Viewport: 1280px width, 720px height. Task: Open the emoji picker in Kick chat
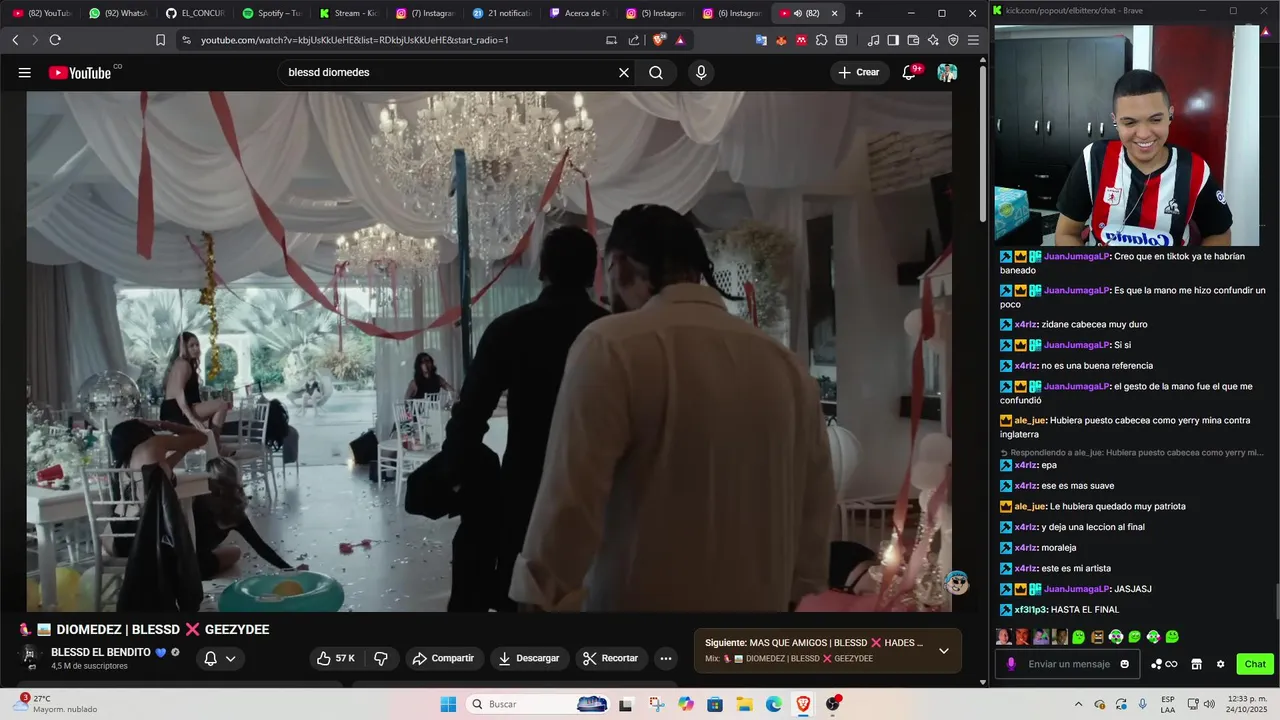pos(1125,664)
